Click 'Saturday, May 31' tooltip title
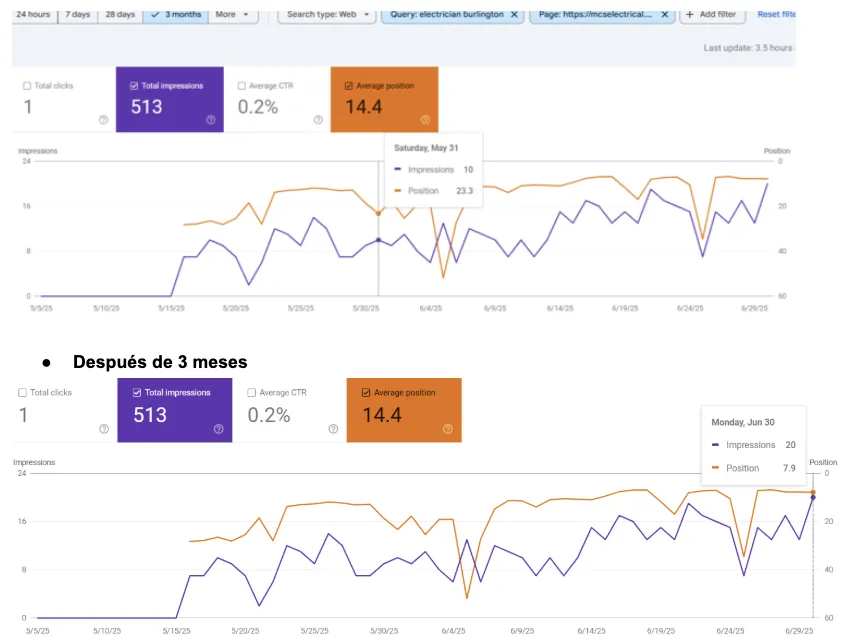Viewport: 842px width, 642px height. click(426, 148)
